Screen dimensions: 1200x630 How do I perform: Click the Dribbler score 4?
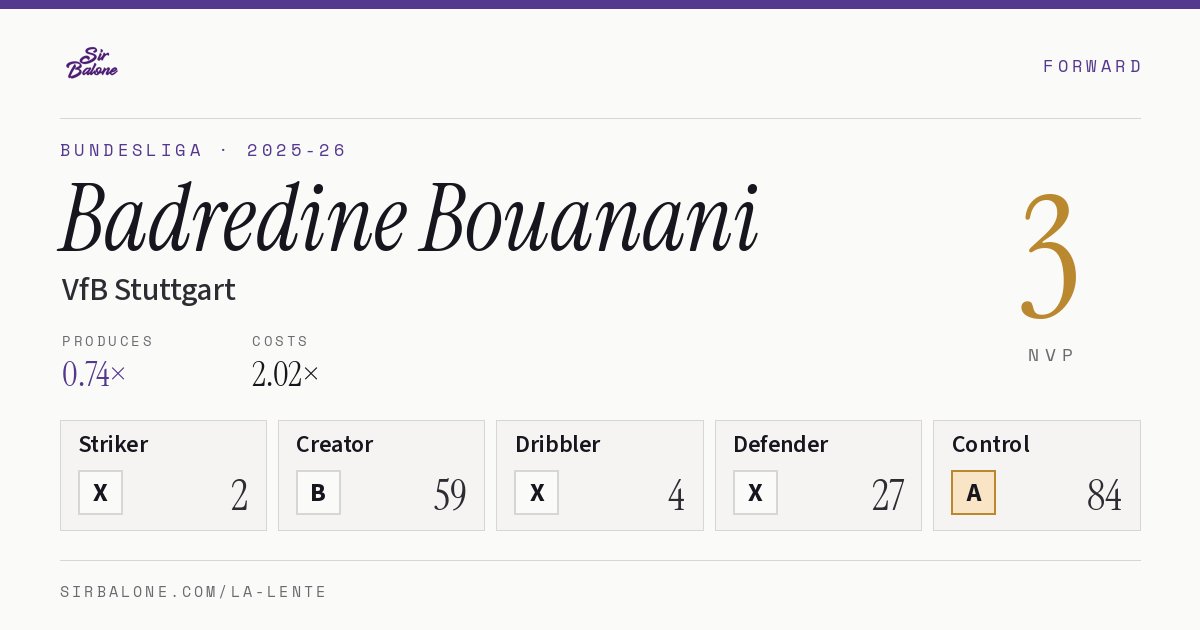click(677, 495)
